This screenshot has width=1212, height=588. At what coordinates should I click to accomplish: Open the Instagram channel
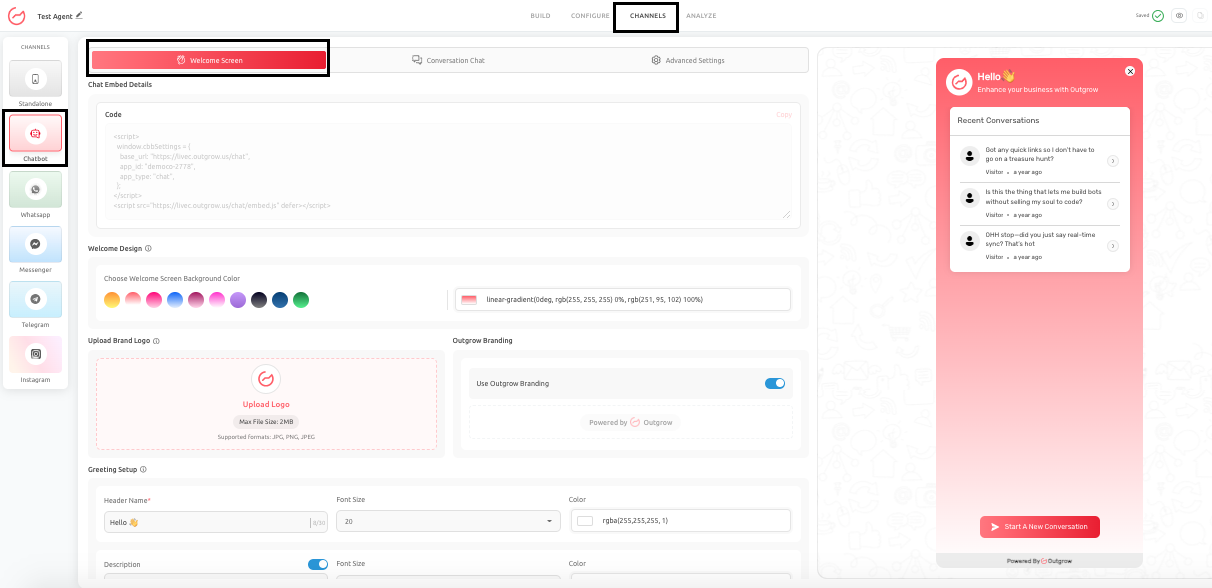click(35, 354)
